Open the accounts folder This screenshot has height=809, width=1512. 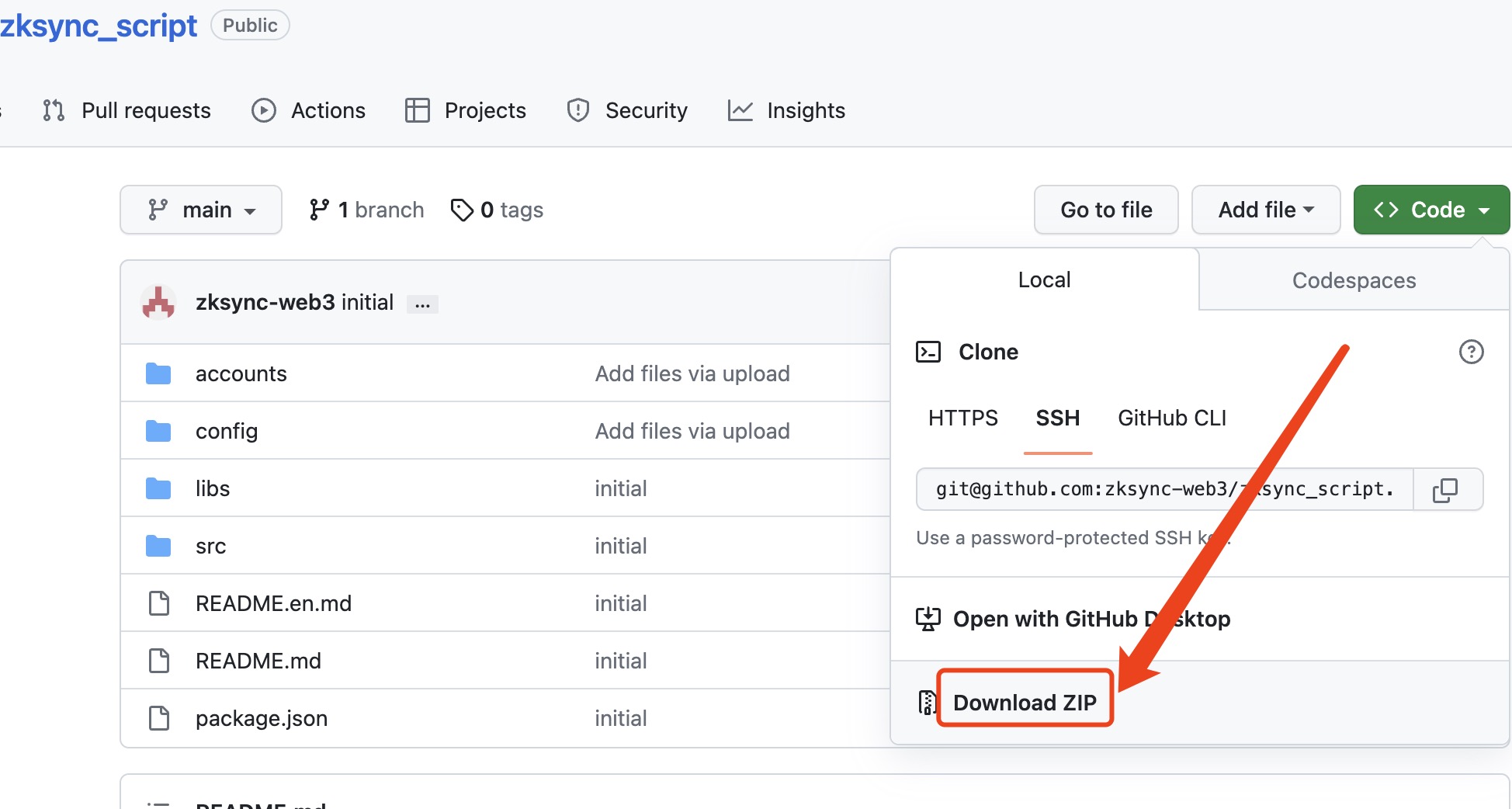pos(241,373)
